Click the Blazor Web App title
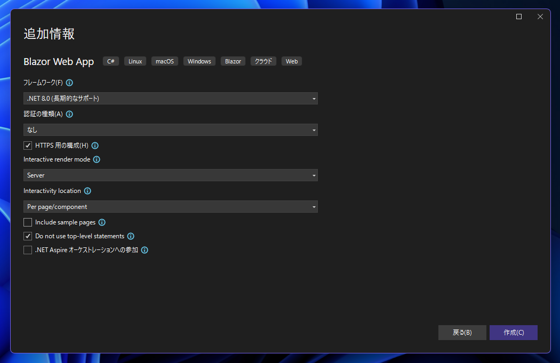The image size is (560, 363). (x=59, y=62)
